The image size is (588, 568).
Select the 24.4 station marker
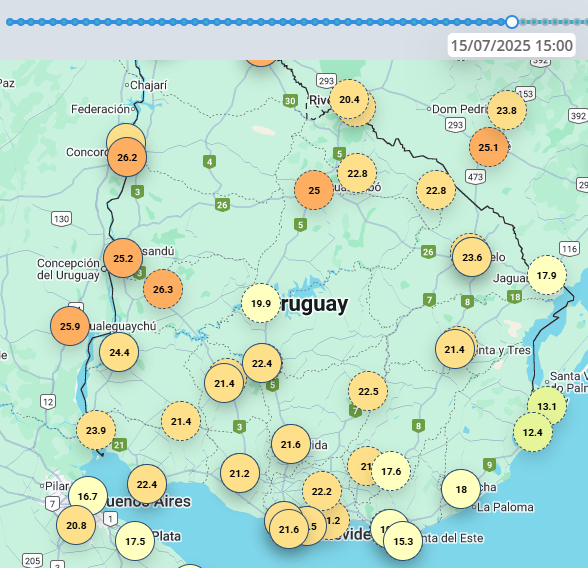[119, 352]
